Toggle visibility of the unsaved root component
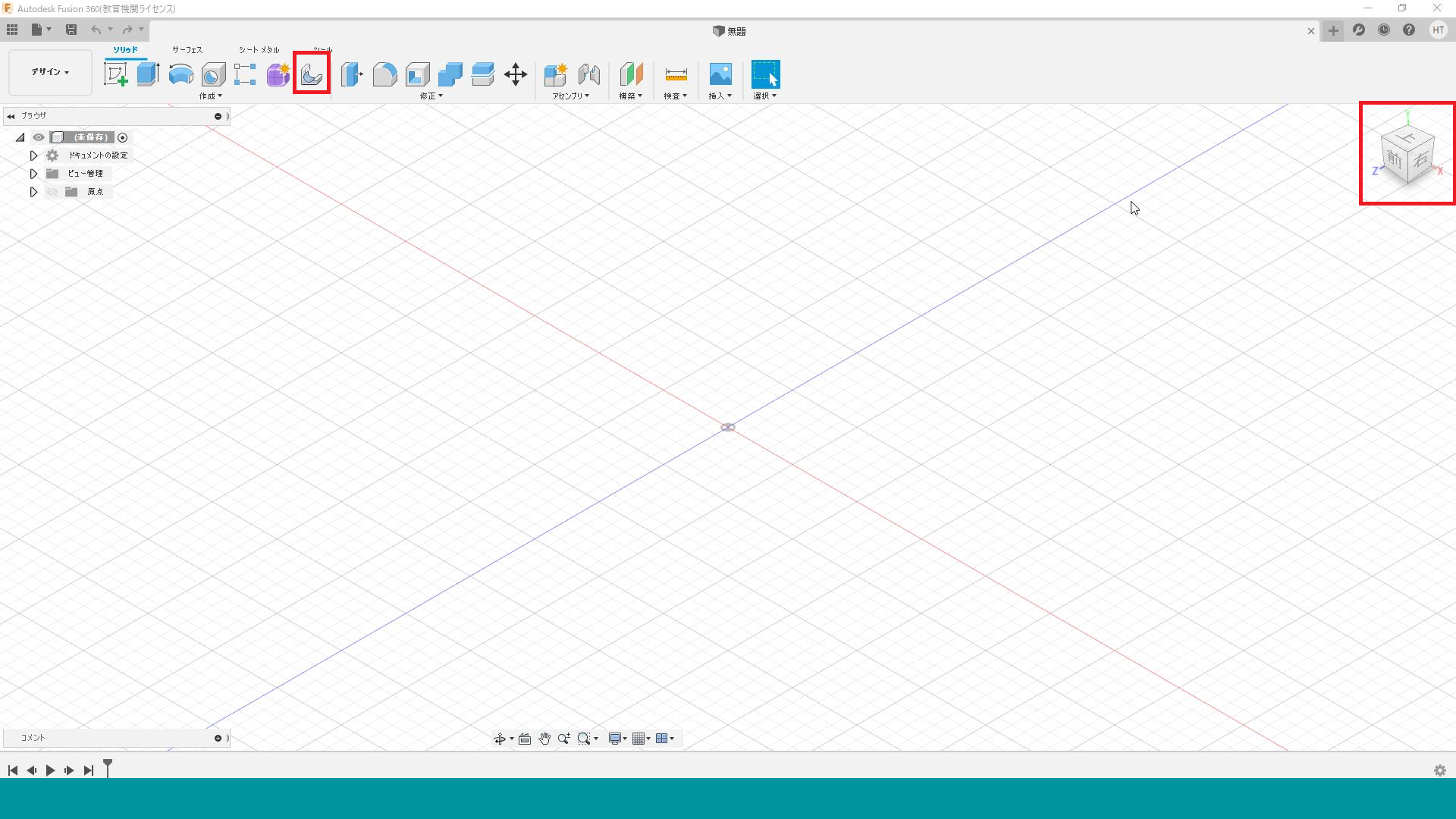Screen dimensions: 1456x819 click(x=39, y=137)
